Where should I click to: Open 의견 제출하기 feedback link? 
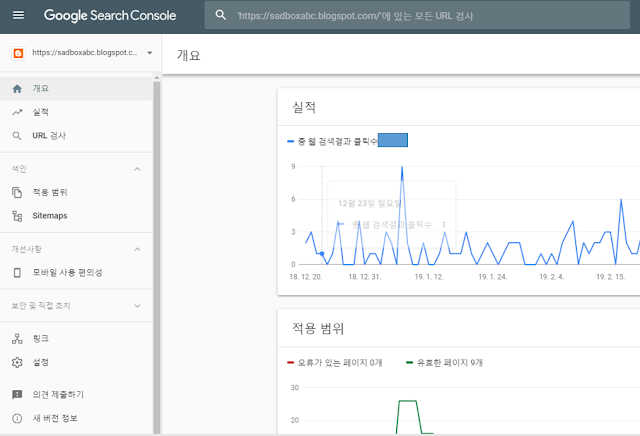point(76,394)
